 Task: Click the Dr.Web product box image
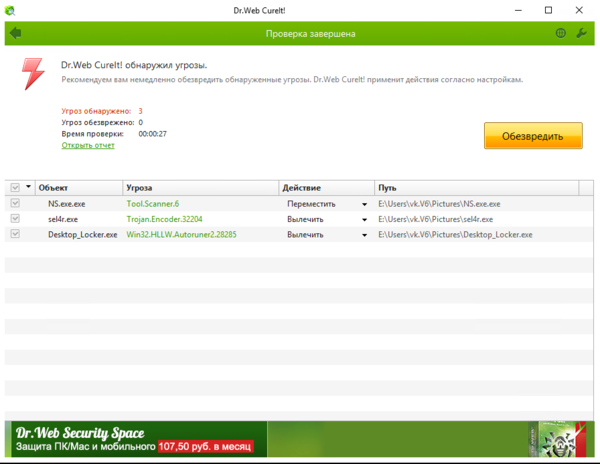(558, 439)
